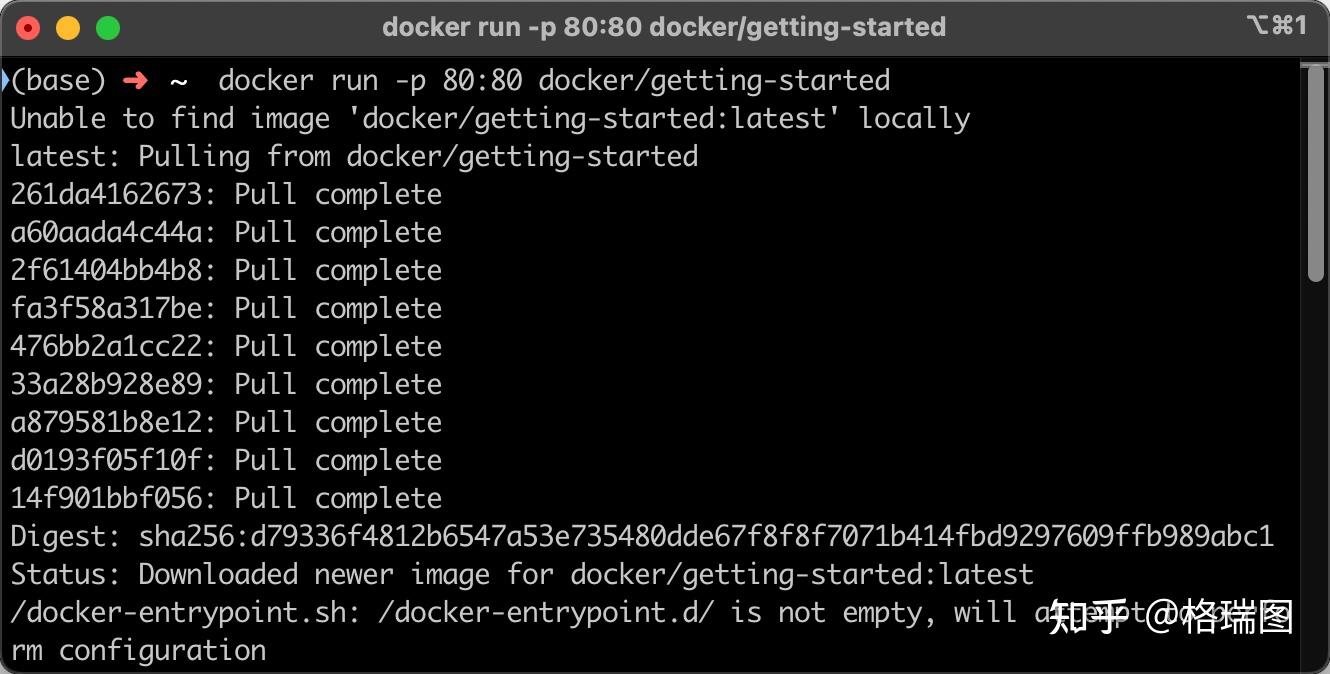Click the scrollbar thumb on the right
This screenshot has width=1330, height=674.
coord(1316,170)
